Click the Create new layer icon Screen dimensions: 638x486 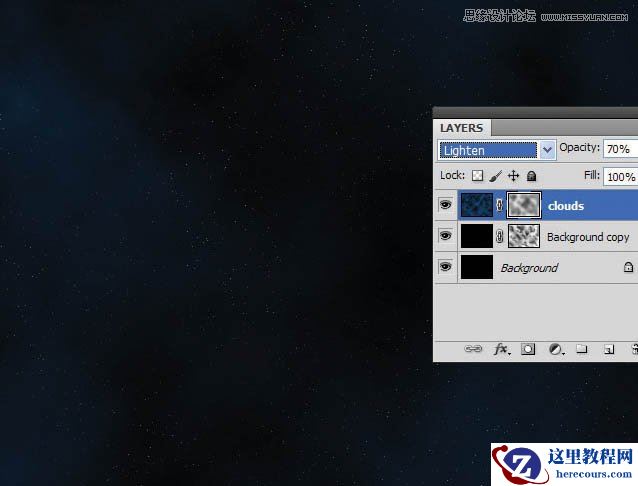609,349
